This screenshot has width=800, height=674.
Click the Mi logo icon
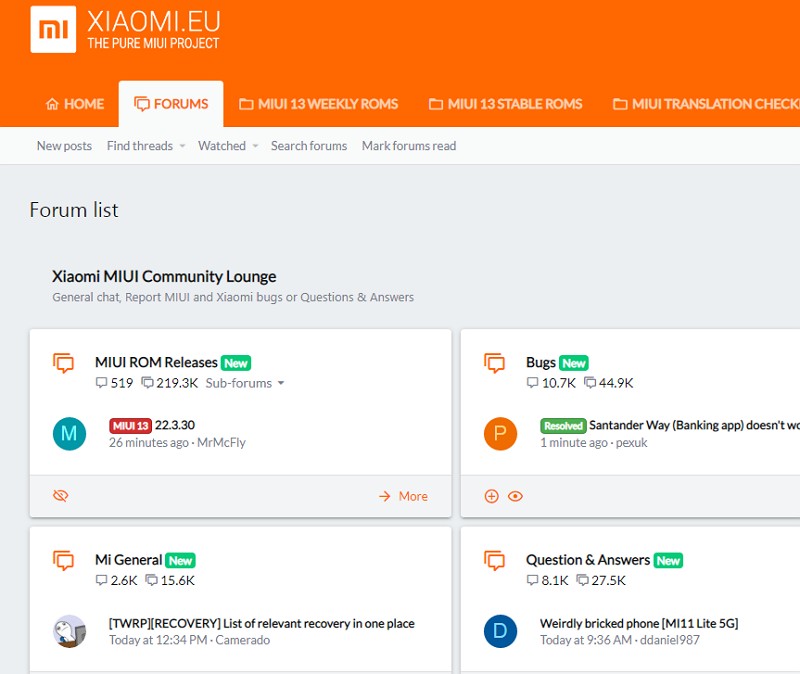53,29
